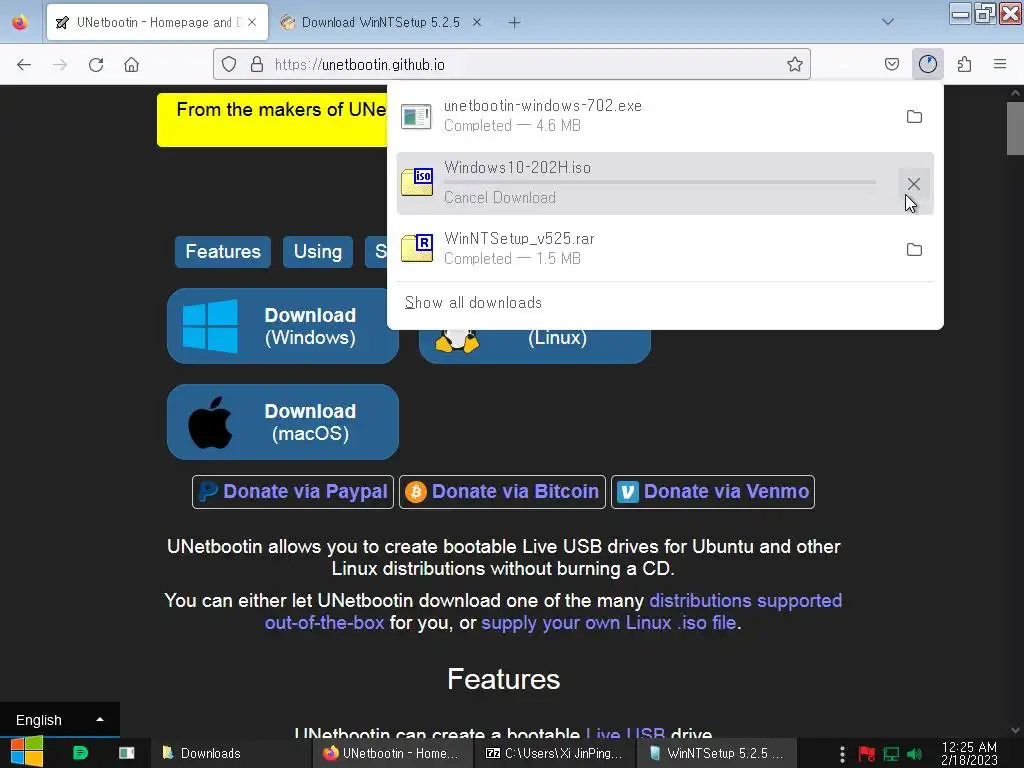
Task: Donate via Bitcoin link
Action: tap(502, 491)
